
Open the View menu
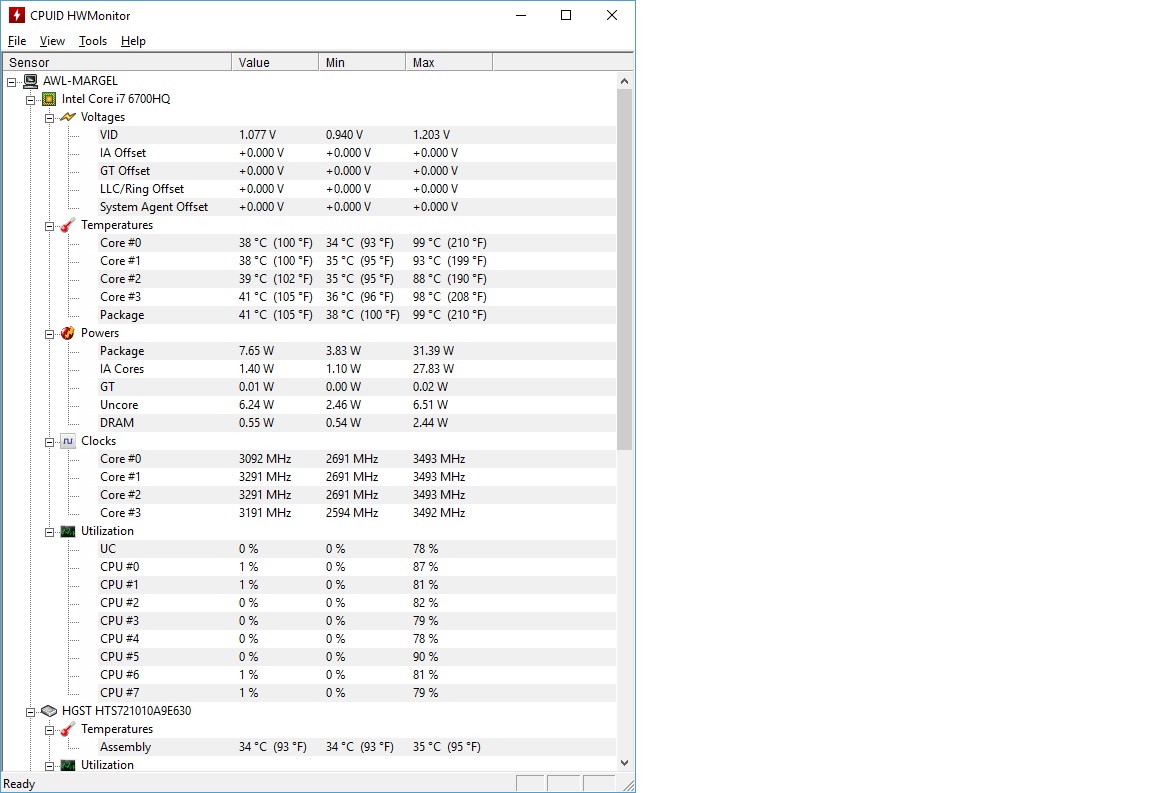pyautogui.click(x=52, y=41)
